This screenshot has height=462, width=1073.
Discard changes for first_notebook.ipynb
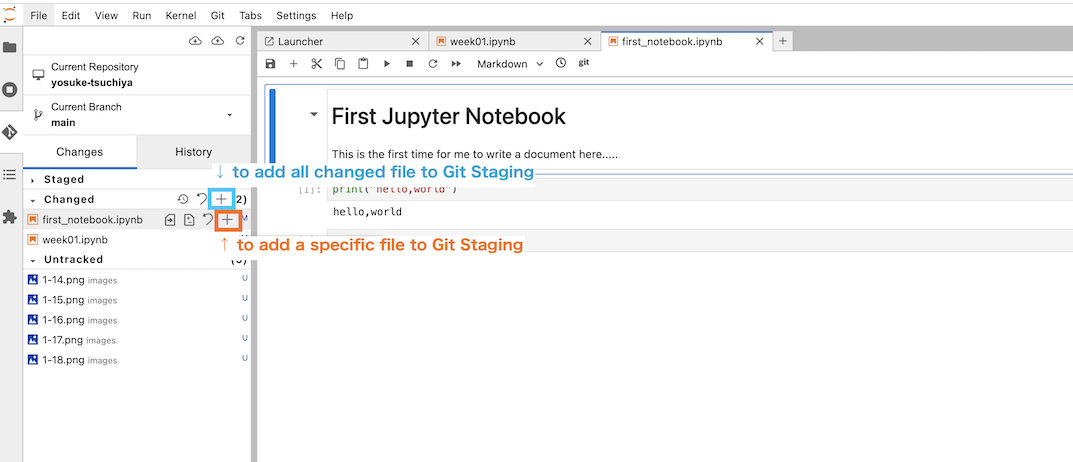(x=208, y=219)
